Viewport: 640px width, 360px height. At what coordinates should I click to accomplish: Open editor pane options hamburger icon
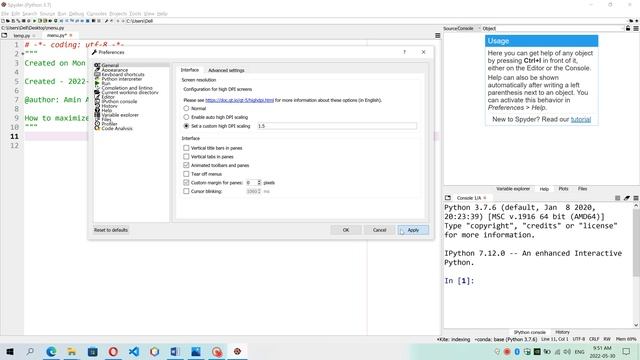click(x=438, y=36)
